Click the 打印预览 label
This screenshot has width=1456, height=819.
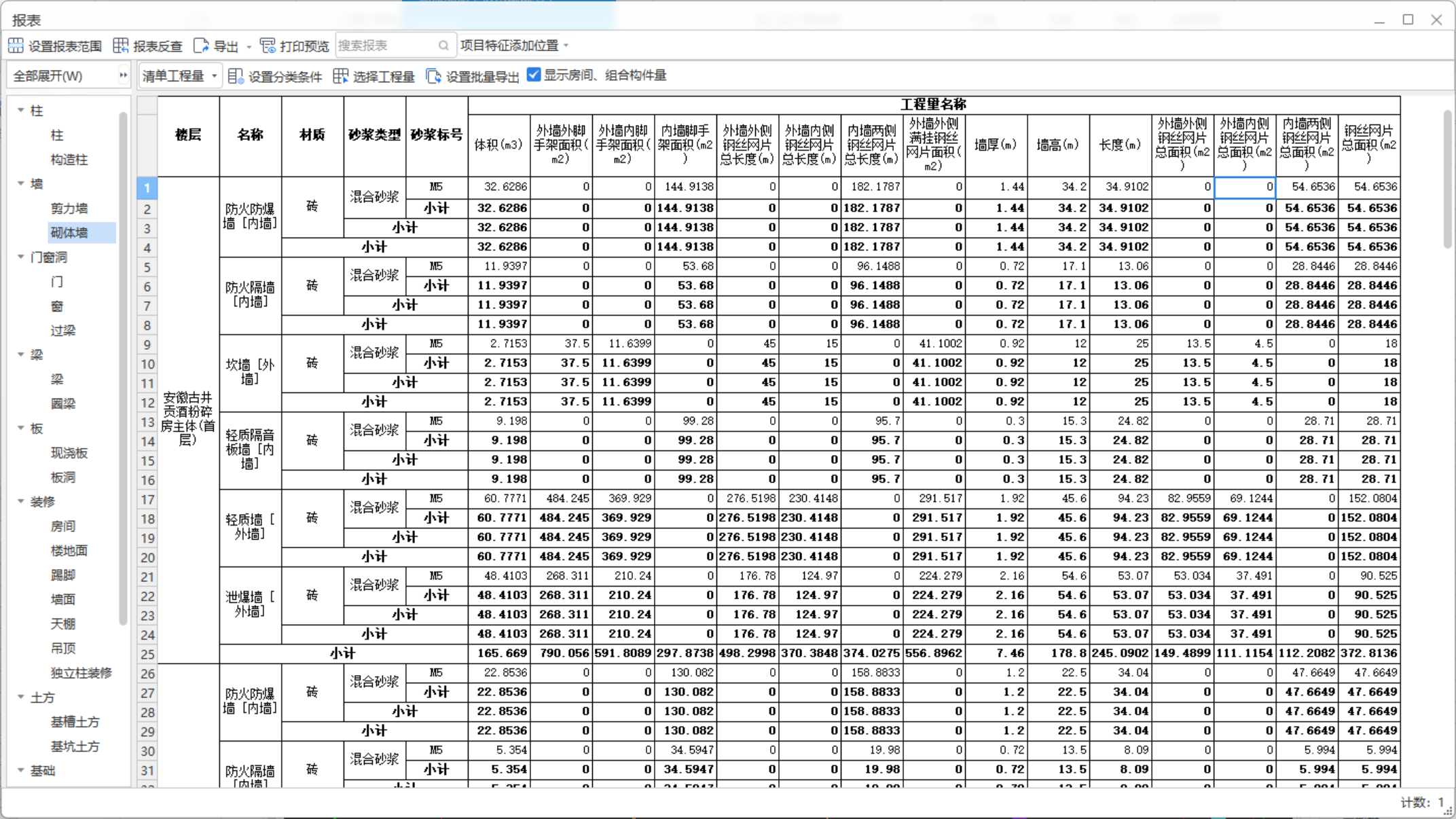click(304, 46)
